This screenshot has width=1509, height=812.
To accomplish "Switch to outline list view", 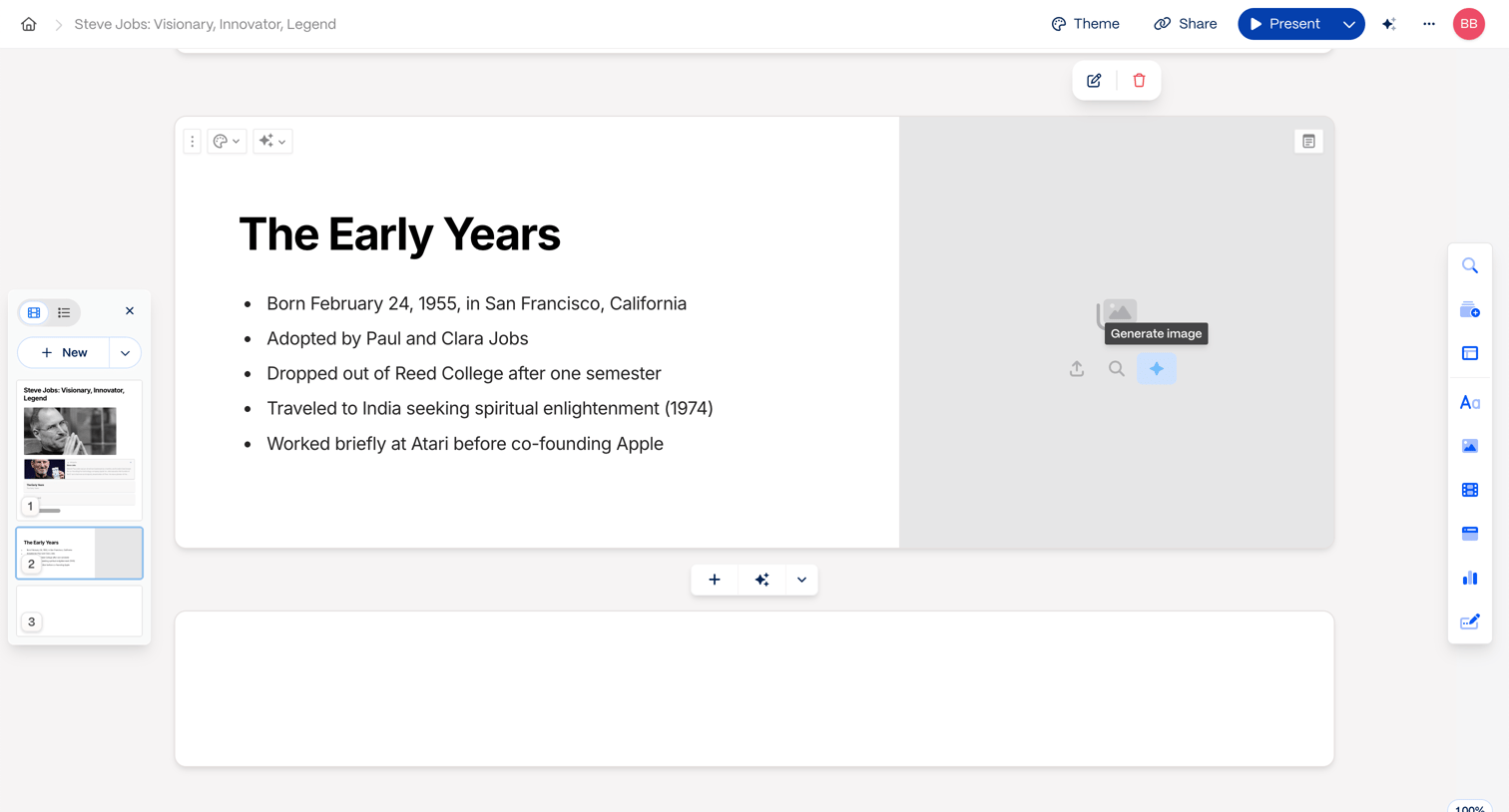I will point(64,313).
